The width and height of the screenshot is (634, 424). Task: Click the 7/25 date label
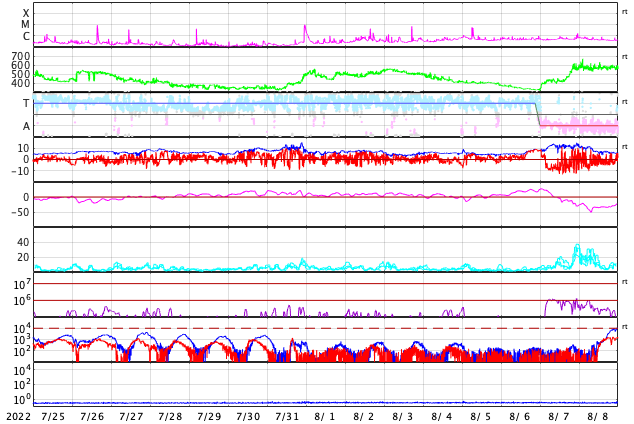point(53,416)
